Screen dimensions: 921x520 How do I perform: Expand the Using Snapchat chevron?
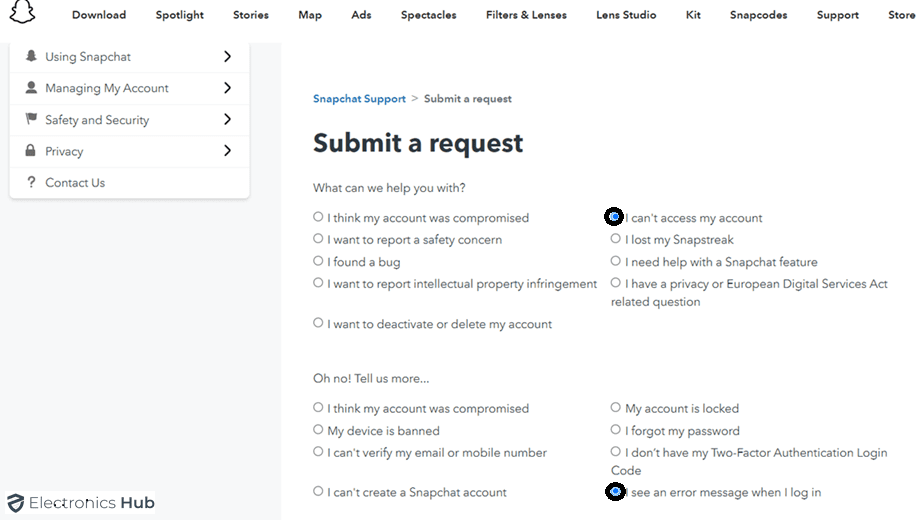tap(228, 57)
